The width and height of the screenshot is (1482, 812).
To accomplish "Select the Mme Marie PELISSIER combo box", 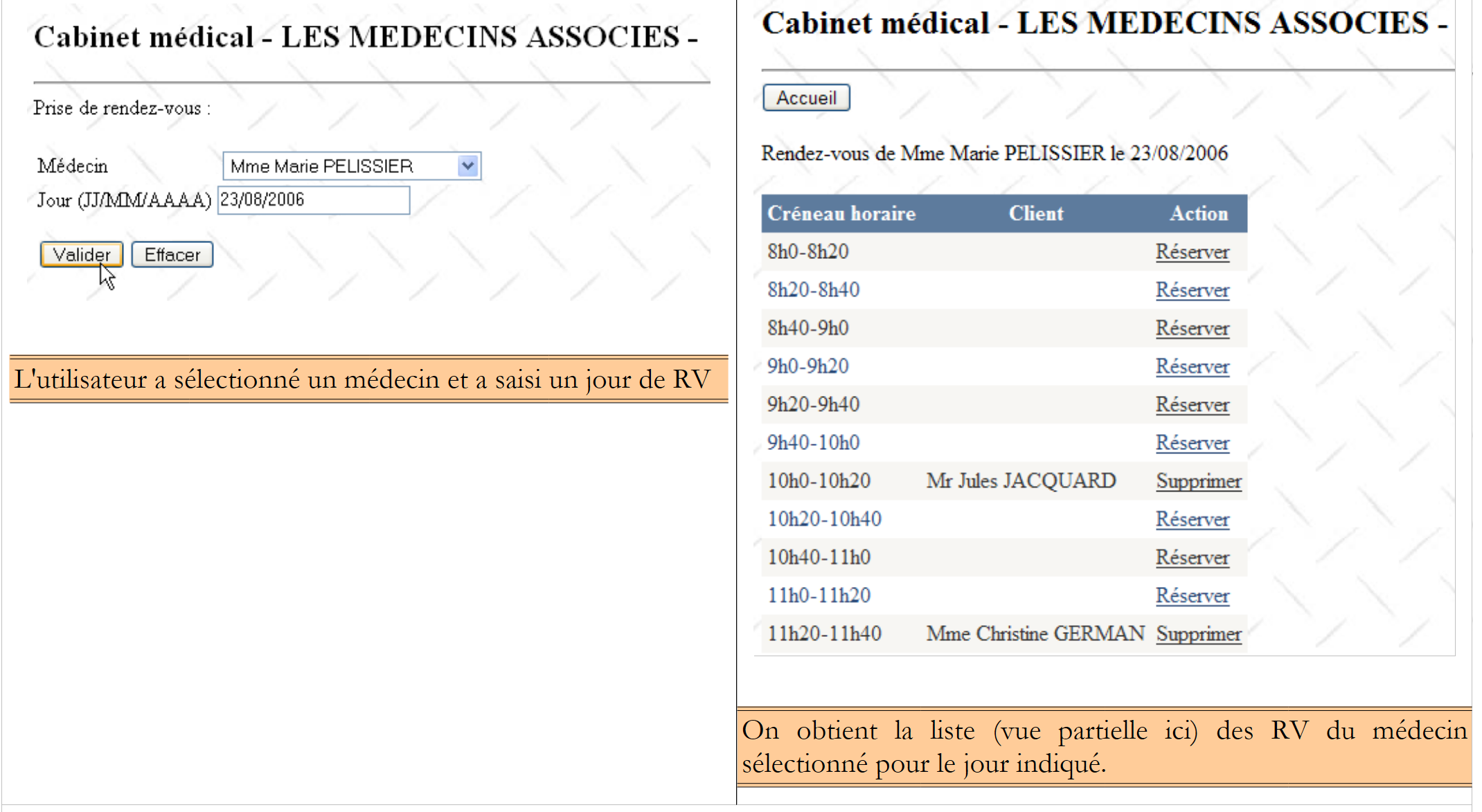I will [339, 166].
